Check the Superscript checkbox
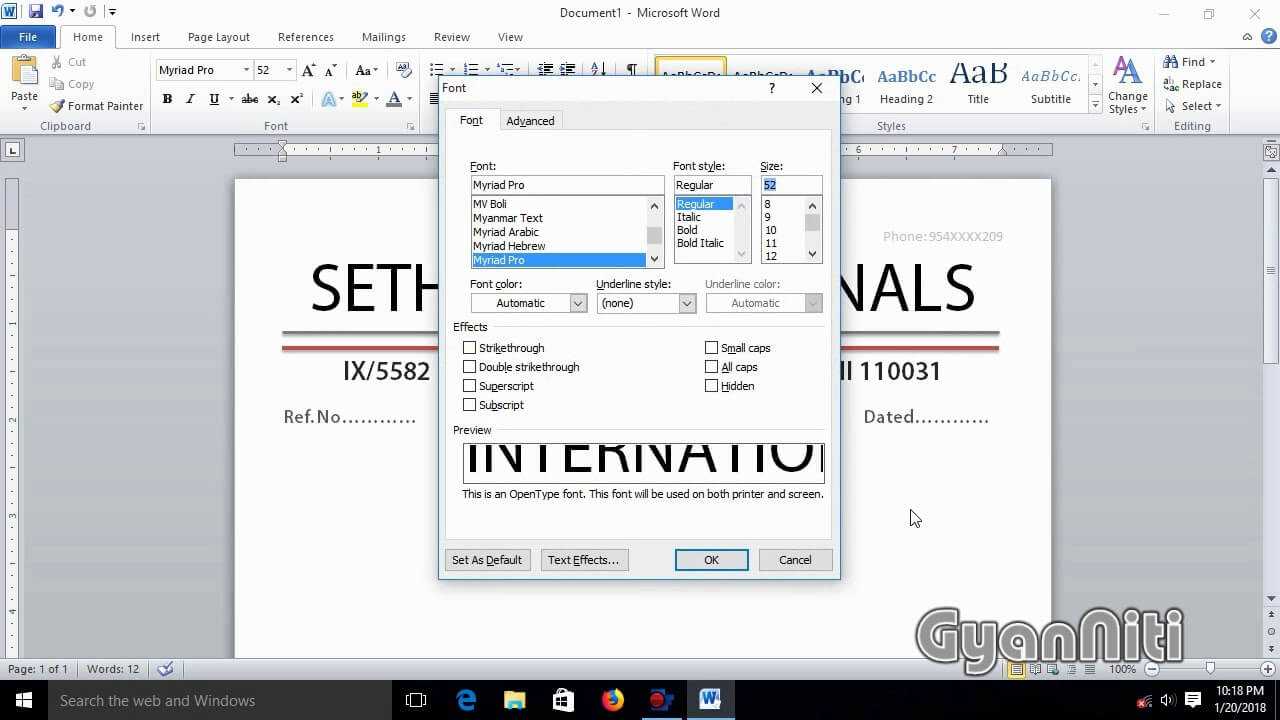This screenshot has height=720, width=1280. 470,386
